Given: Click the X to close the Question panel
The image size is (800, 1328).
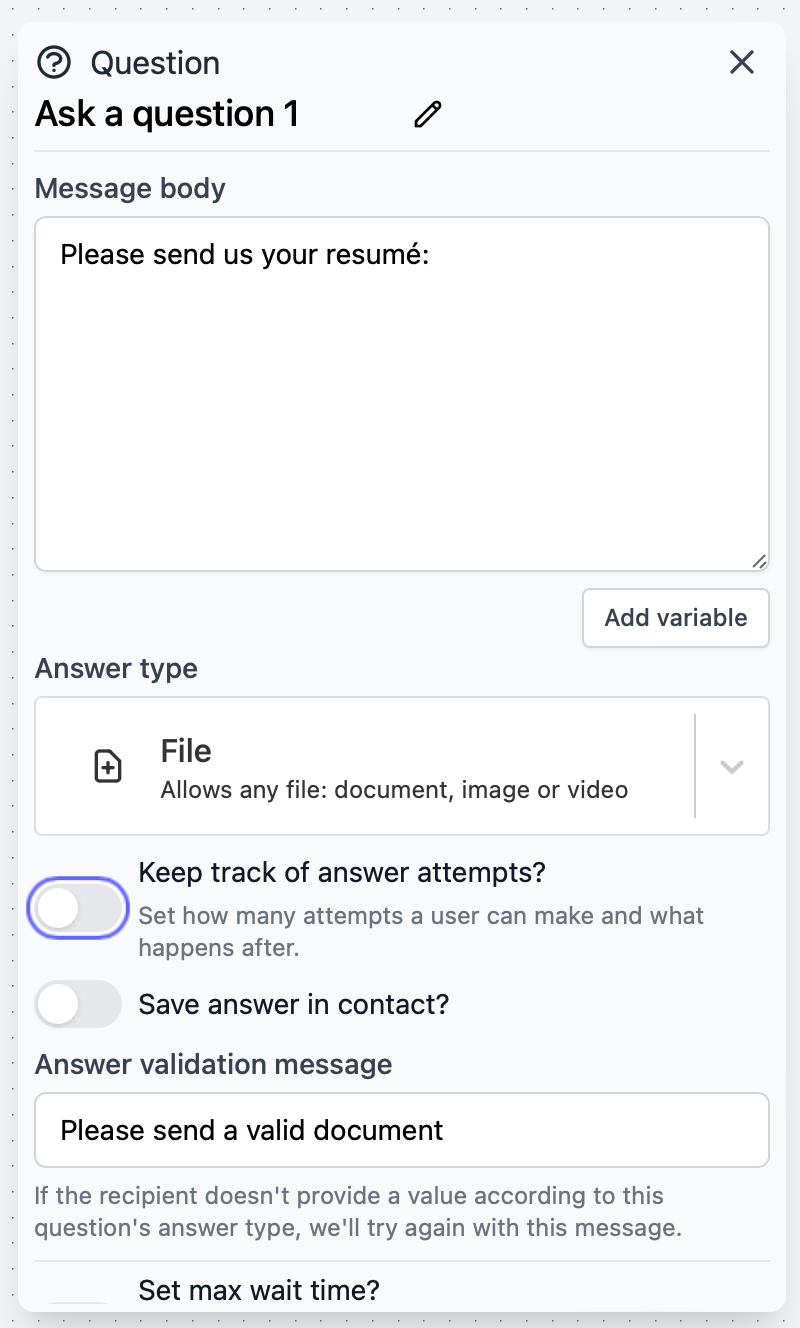Looking at the screenshot, I should tap(742, 62).
